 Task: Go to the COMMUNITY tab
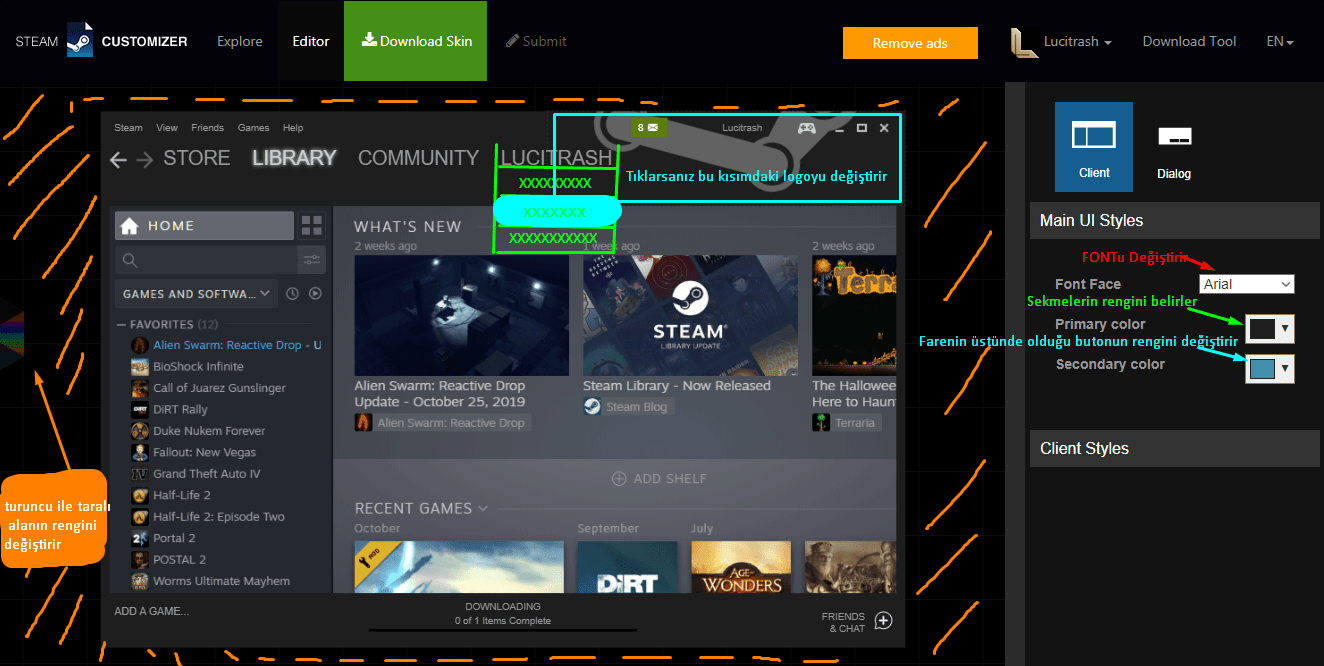click(418, 158)
